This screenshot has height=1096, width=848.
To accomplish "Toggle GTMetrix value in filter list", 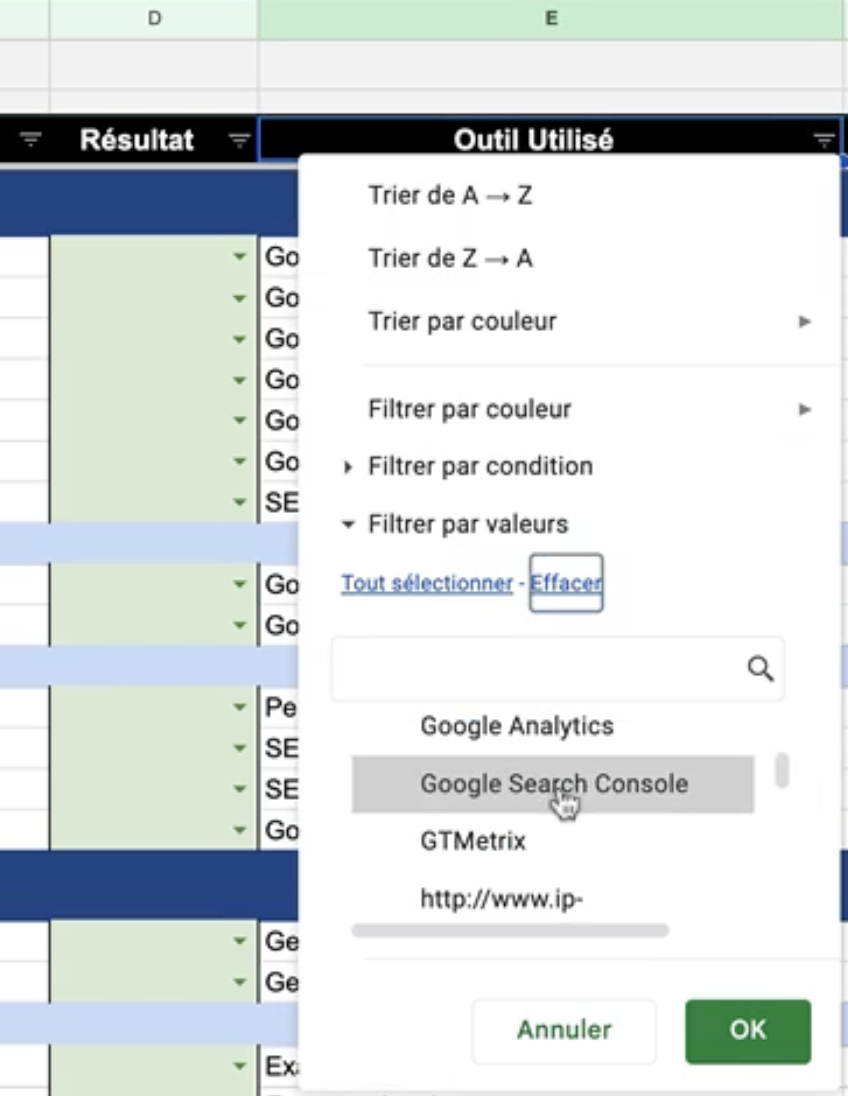I will 473,841.
